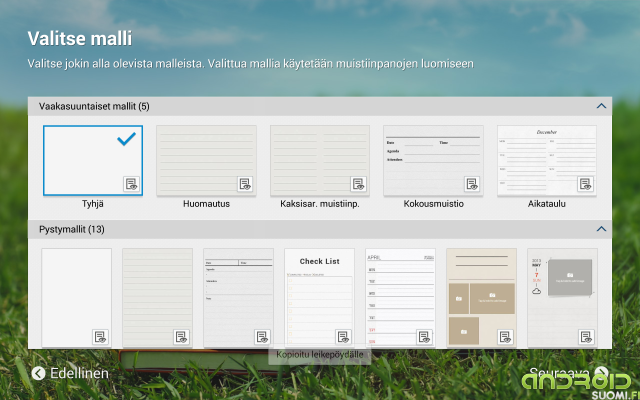The height and width of the screenshot is (400, 640).
Task: Select the Check List portrait template
Action: tap(320, 298)
